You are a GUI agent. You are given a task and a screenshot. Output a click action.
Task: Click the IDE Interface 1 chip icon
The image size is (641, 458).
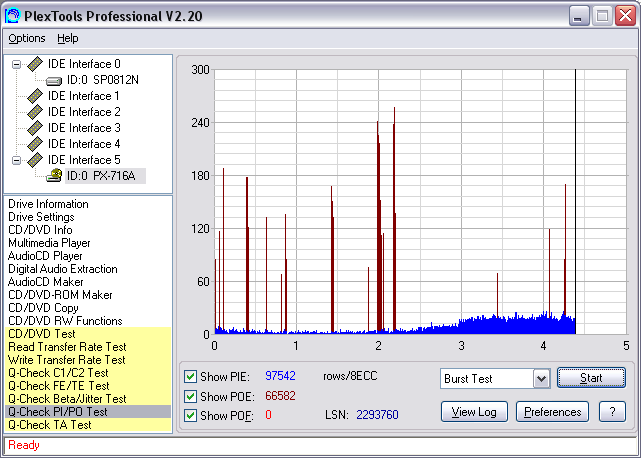(35, 96)
